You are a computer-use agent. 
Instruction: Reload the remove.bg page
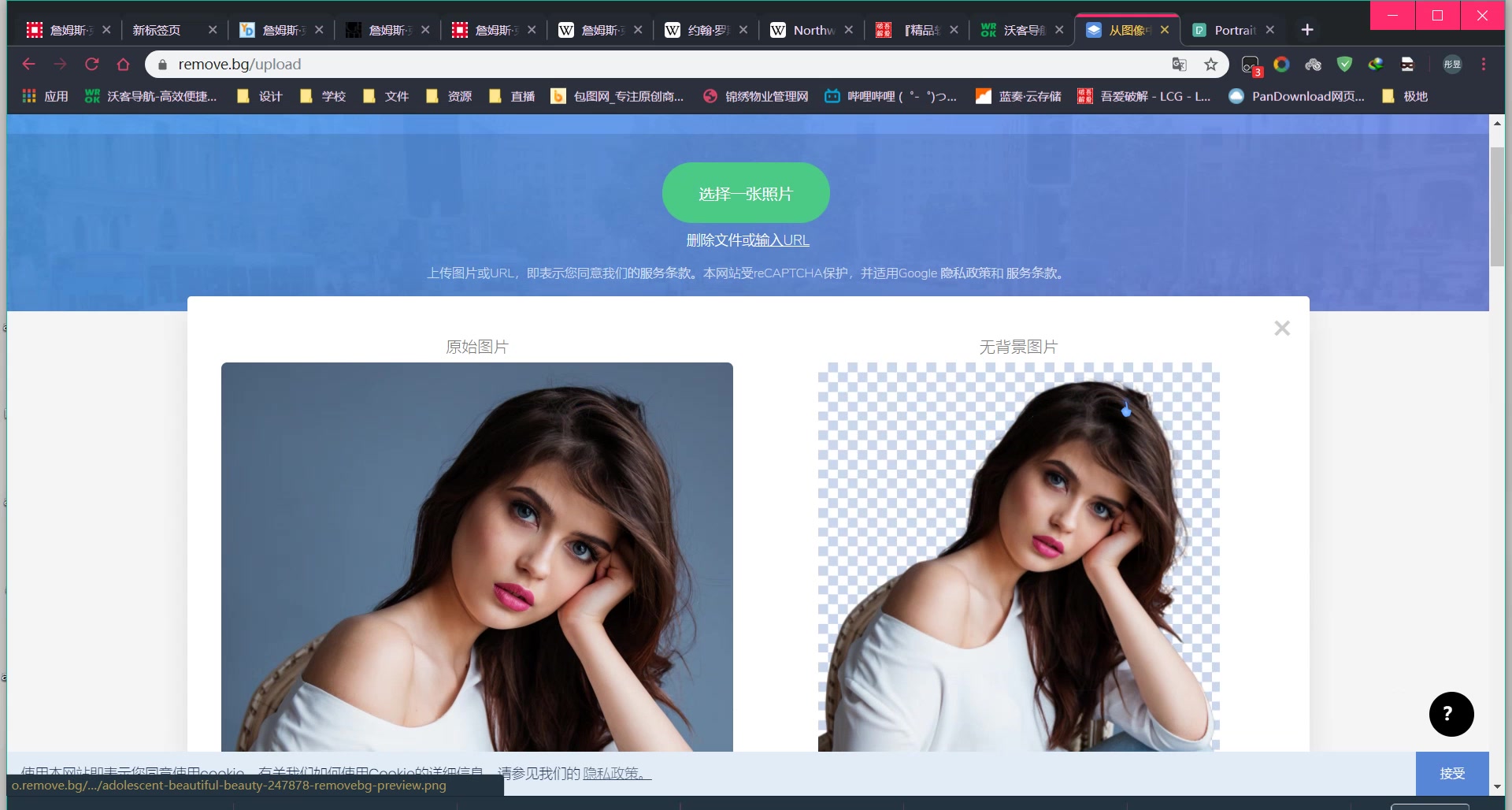92,64
